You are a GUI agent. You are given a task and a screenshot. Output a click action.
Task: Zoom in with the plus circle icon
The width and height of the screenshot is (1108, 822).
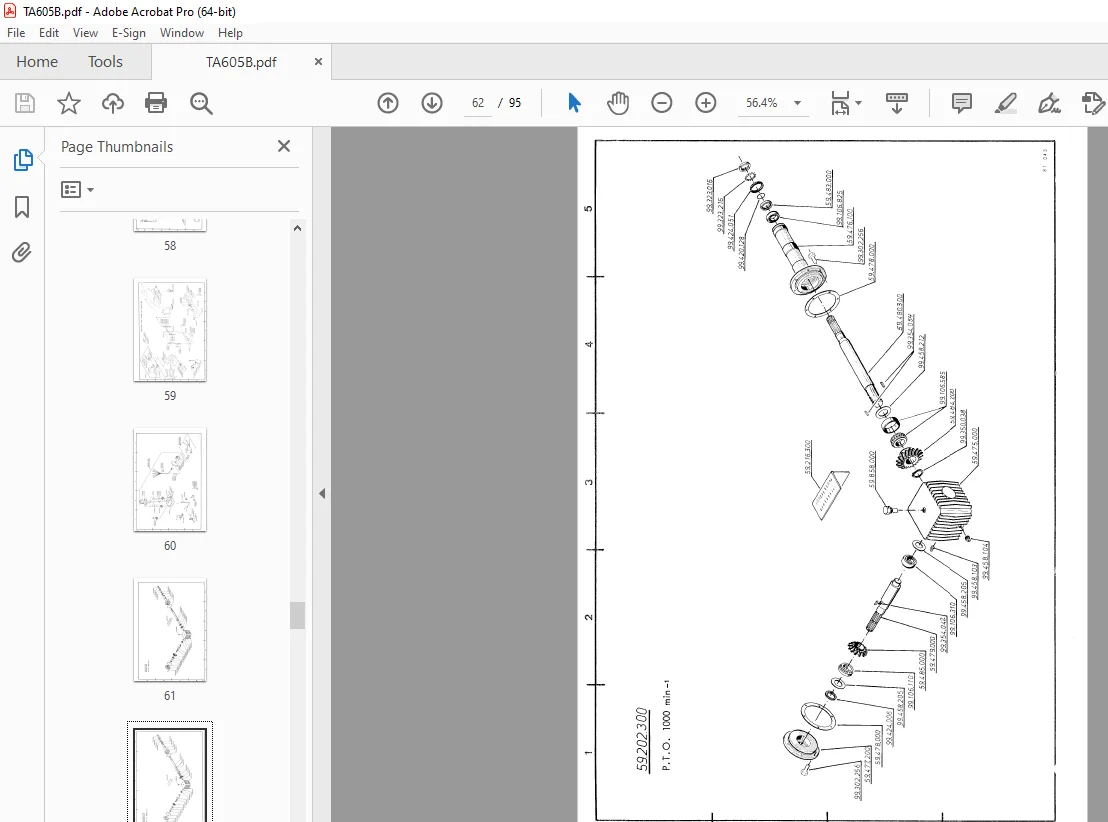click(x=705, y=103)
